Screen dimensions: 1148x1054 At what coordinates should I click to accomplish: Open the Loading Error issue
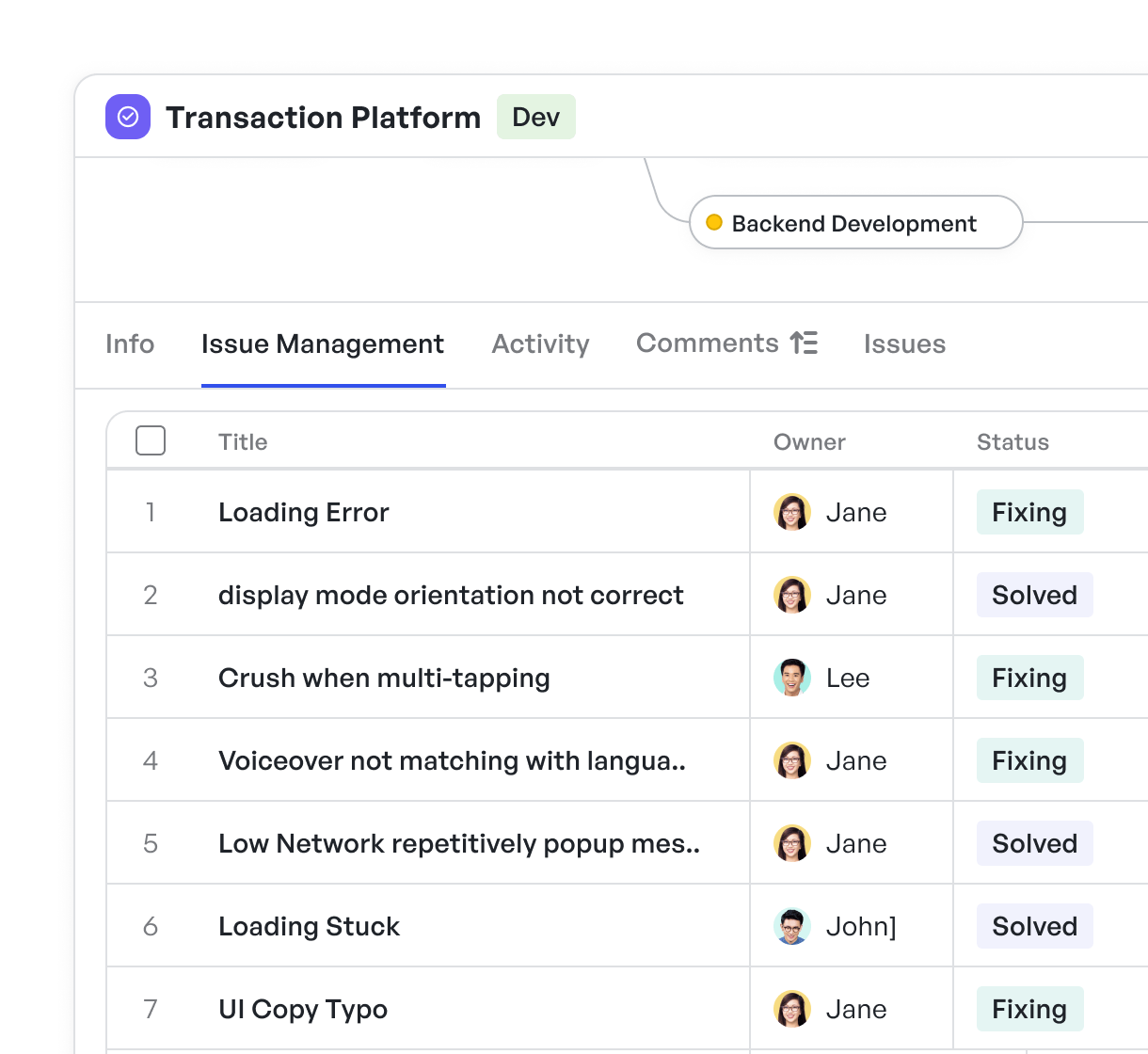coord(304,512)
